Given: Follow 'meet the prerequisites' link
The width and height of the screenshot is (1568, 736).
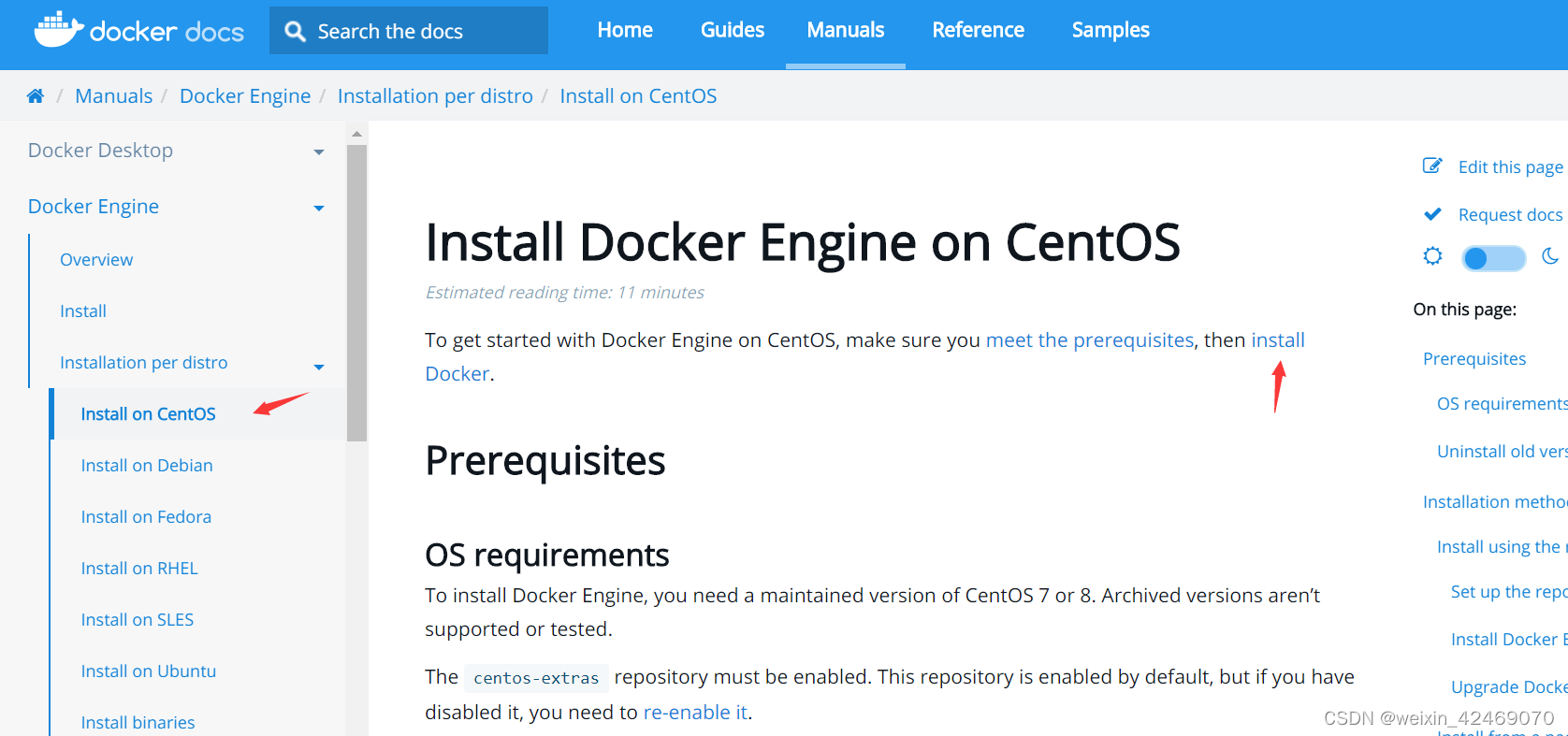Looking at the screenshot, I should click(1090, 340).
